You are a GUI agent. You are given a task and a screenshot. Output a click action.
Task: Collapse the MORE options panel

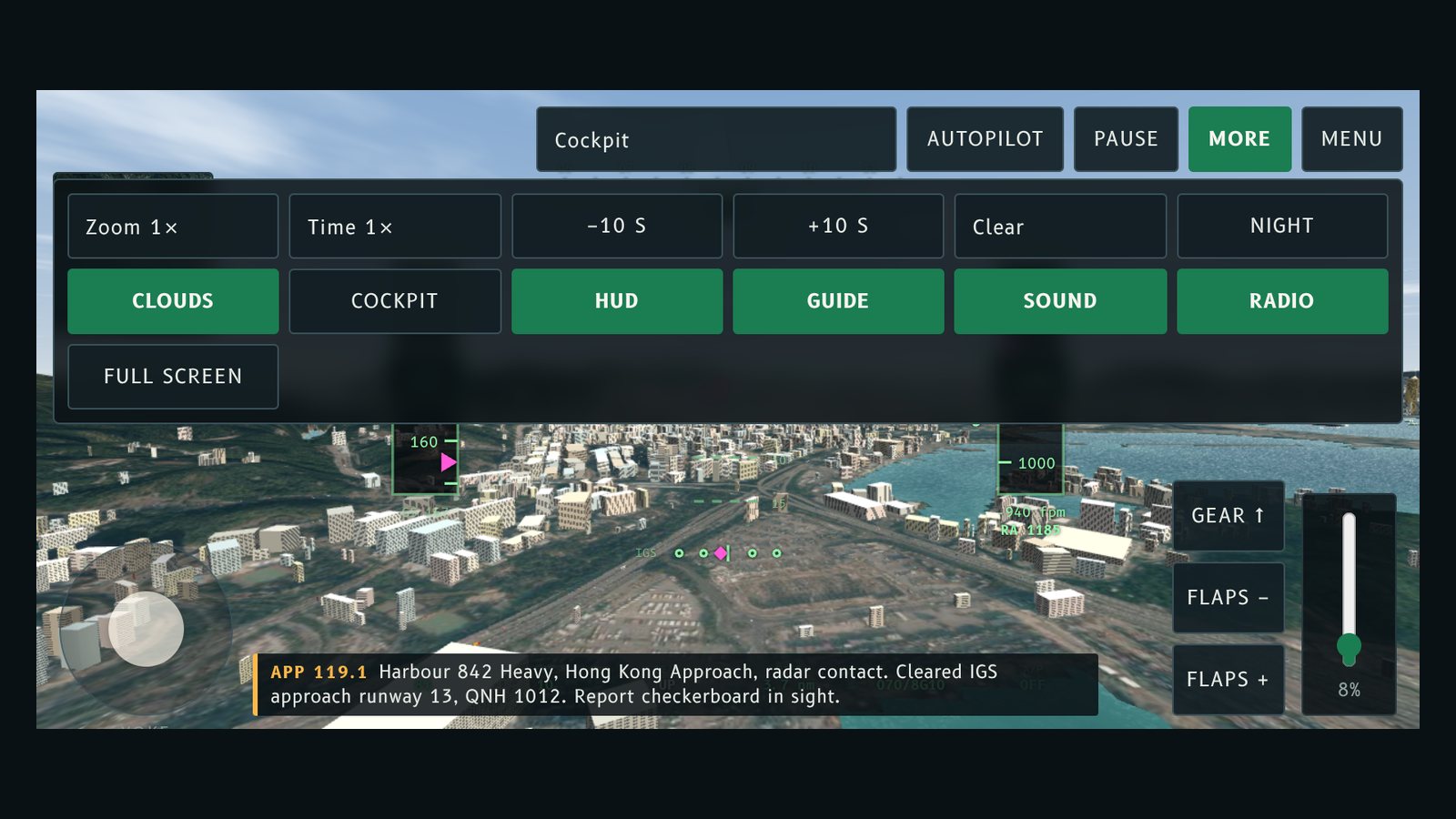tap(1239, 139)
